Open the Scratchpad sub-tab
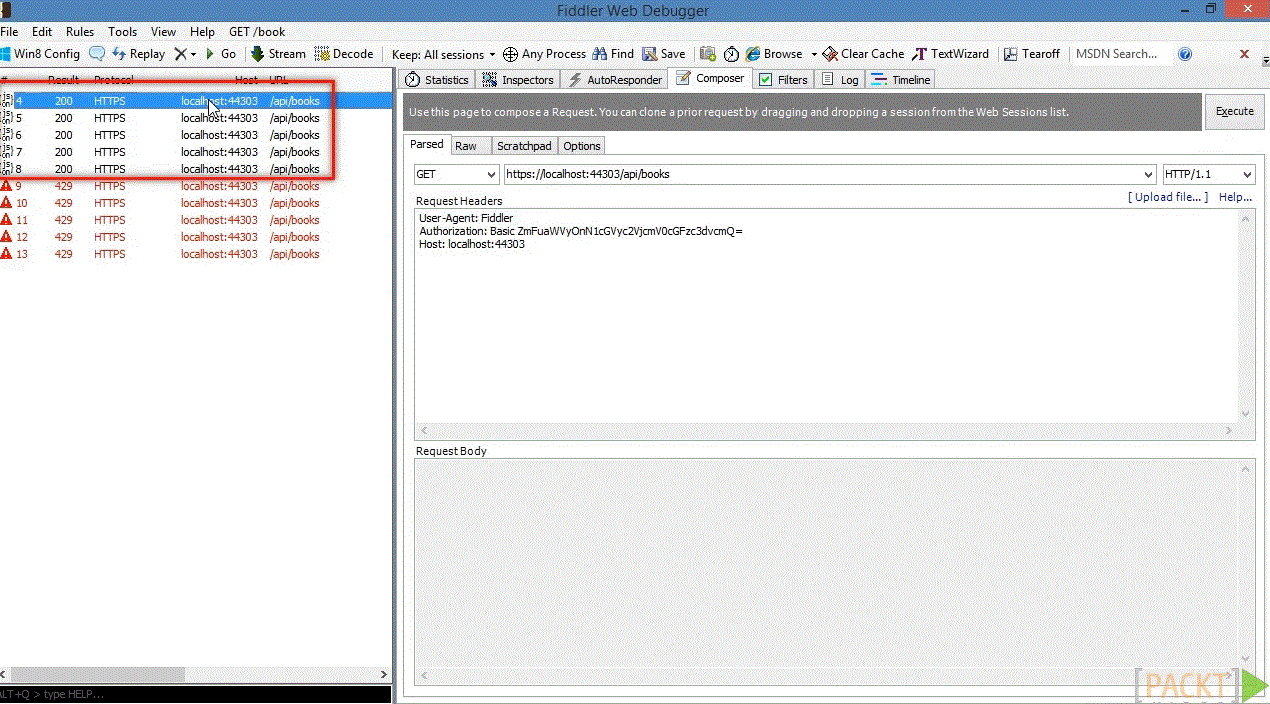Viewport: 1270px width, 704px height. [x=524, y=146]
